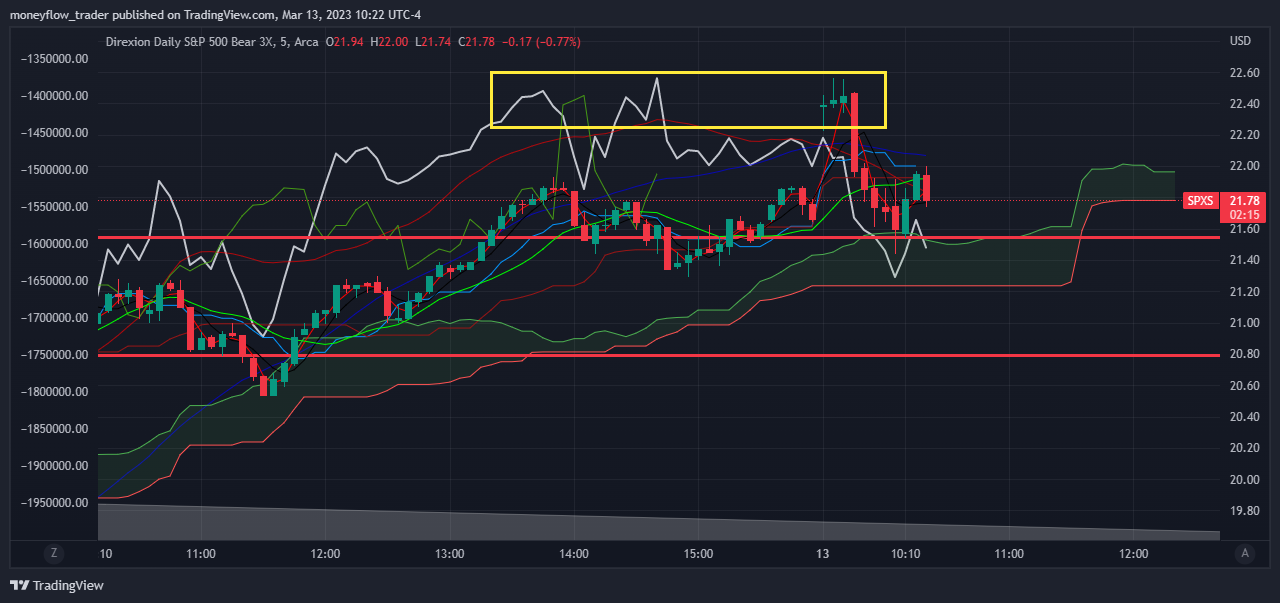
Task: Click the 22.60 price axis label
Action: (x=1244, y=73)
